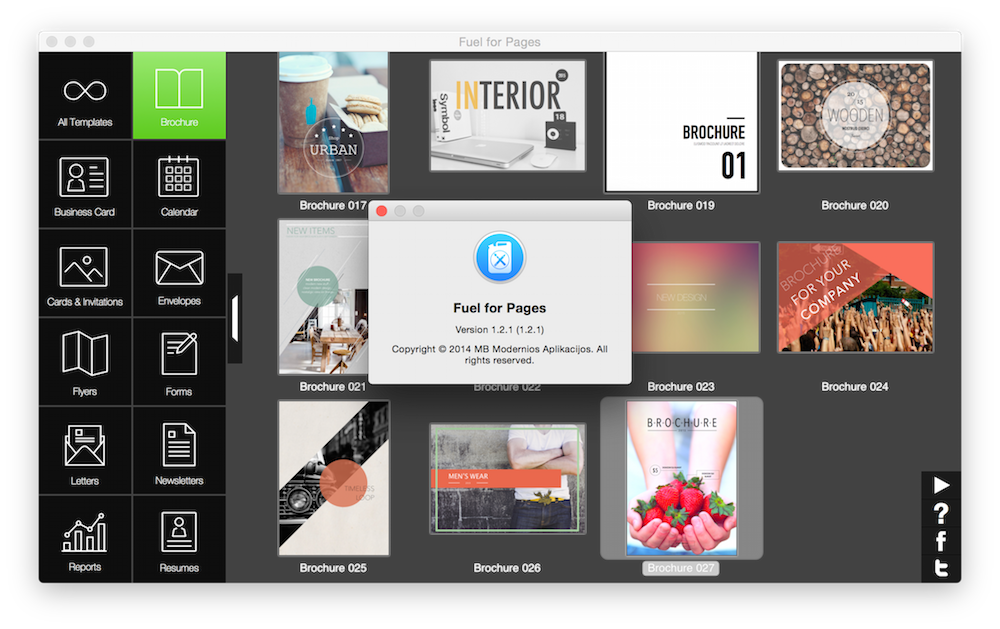Image resolution: width=1000 pixels, height=629 pixels.
Task: Click the Brochure 026 label
Action: pos(507,568)
